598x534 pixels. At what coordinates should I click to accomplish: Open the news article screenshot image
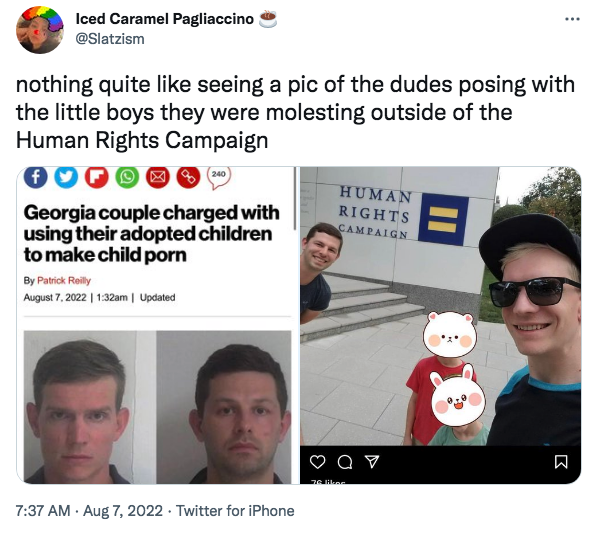(x=157, y=325)
